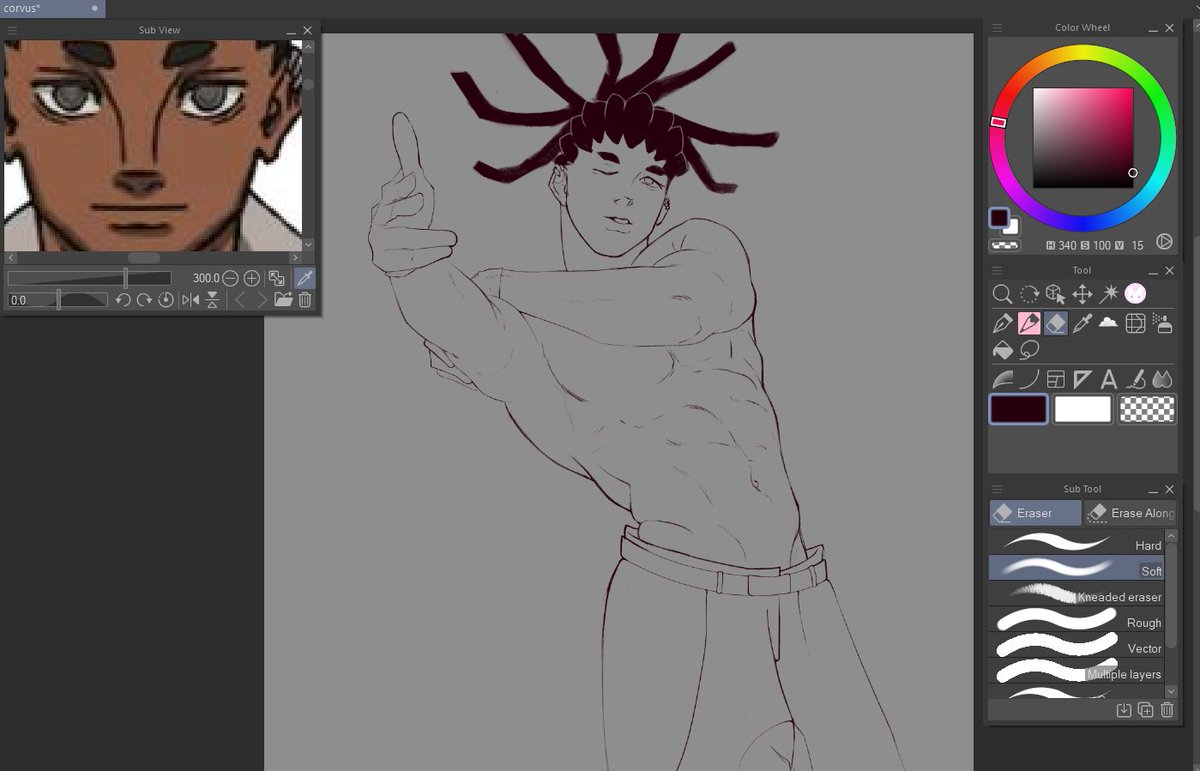Show previous Sub View image

[x=240, y=300]
